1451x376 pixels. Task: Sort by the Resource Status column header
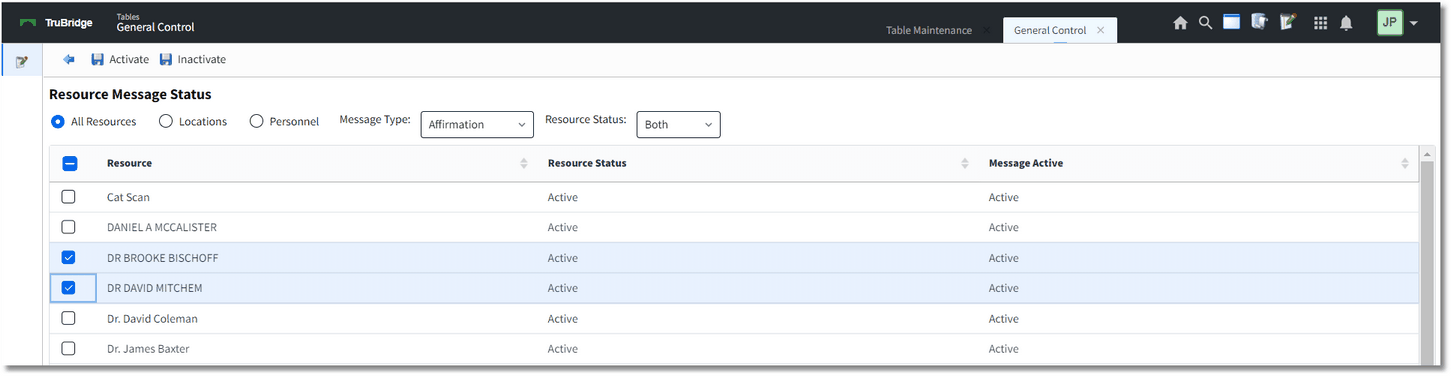coord(587,163)
